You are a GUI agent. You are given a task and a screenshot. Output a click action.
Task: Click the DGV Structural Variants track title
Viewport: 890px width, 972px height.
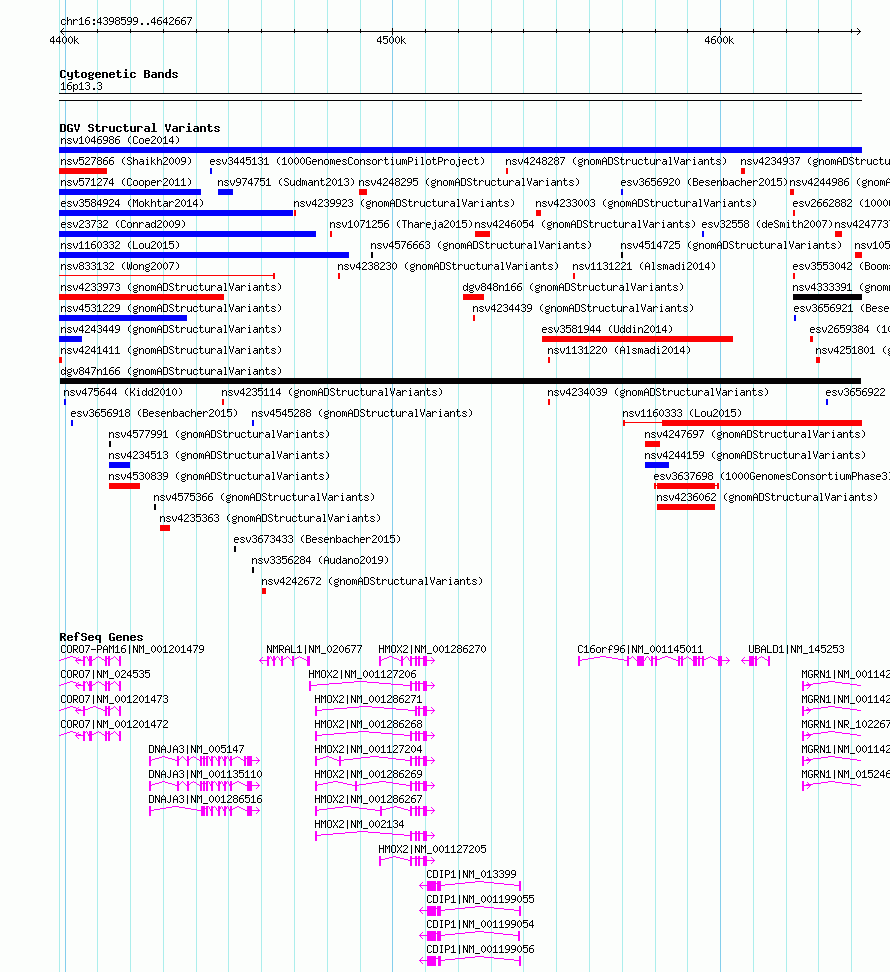[x=140, y=128]
